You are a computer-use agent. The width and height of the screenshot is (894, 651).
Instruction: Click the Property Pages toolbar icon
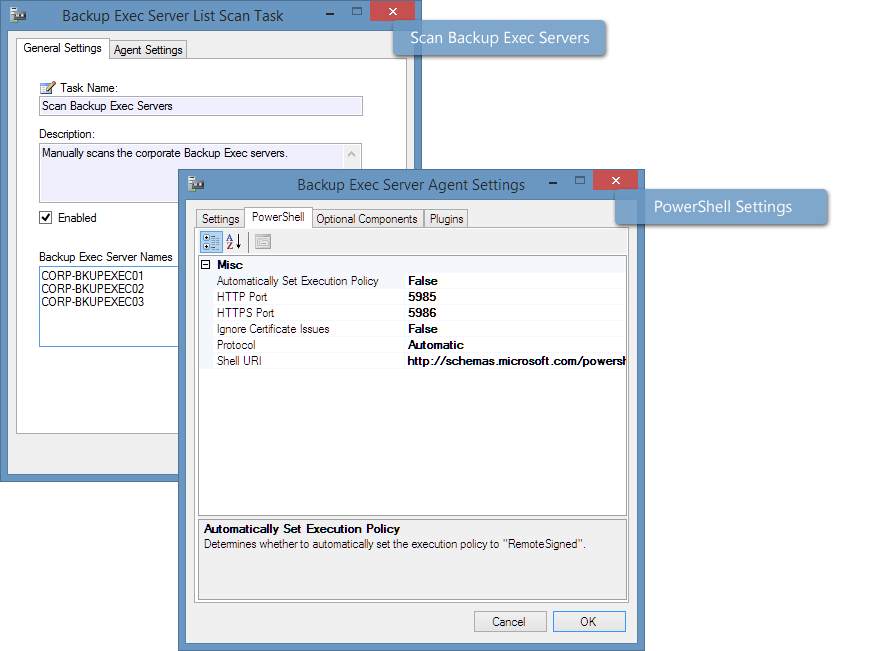(263, 242)
